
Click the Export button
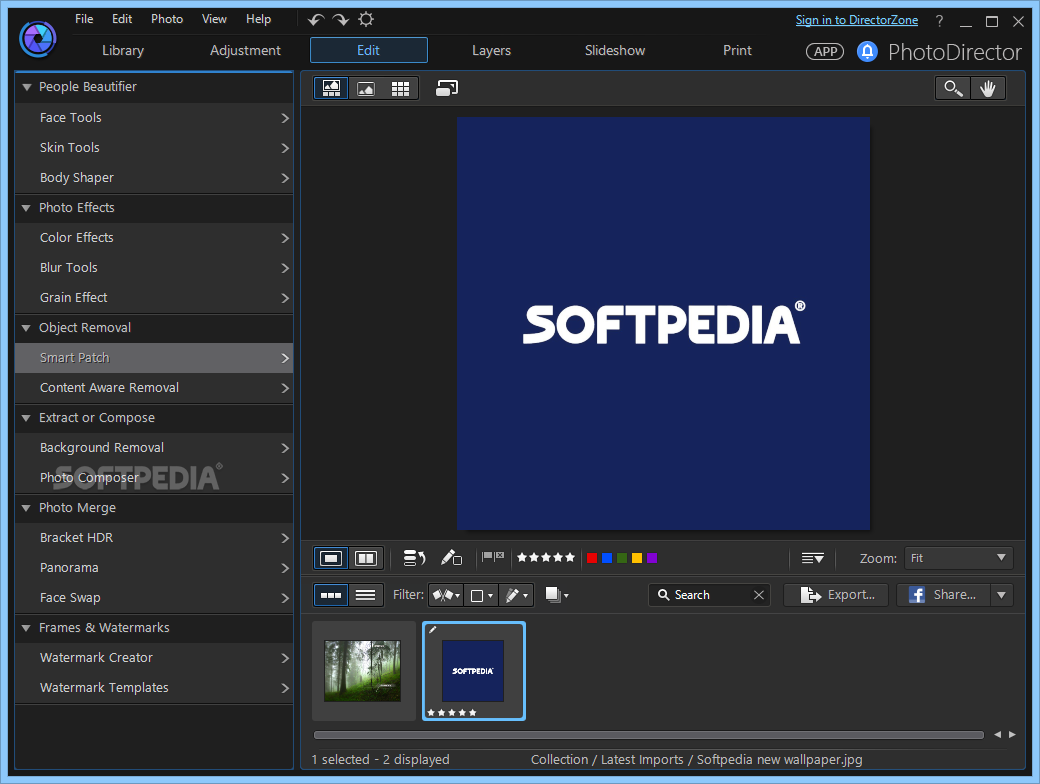[836, 594]
